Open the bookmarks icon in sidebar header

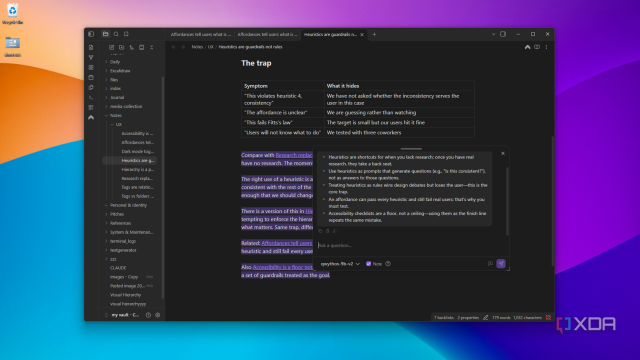tap(126, 34)
